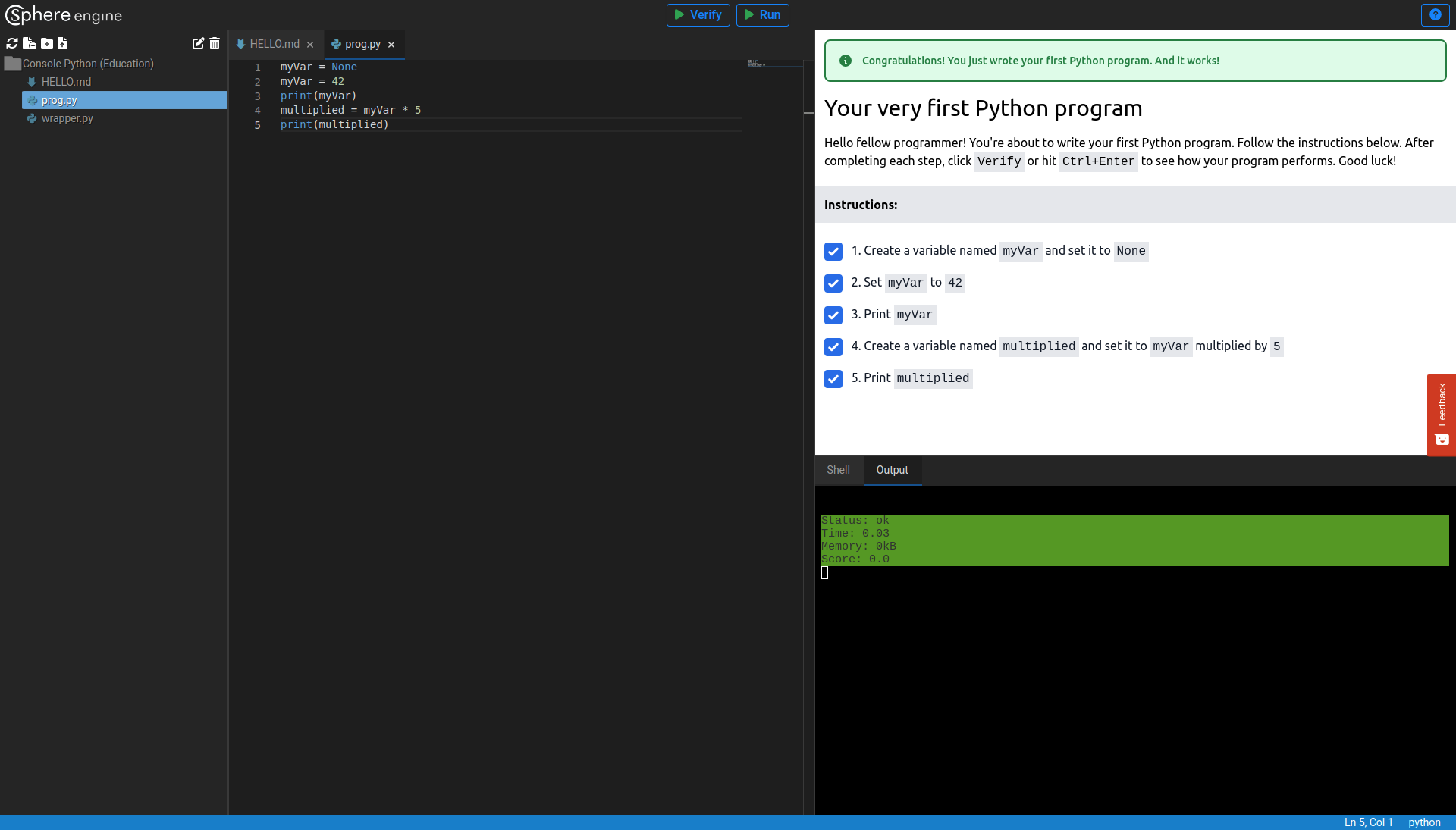Click the refresh/reset icon in toolbar

click(11, 43)
